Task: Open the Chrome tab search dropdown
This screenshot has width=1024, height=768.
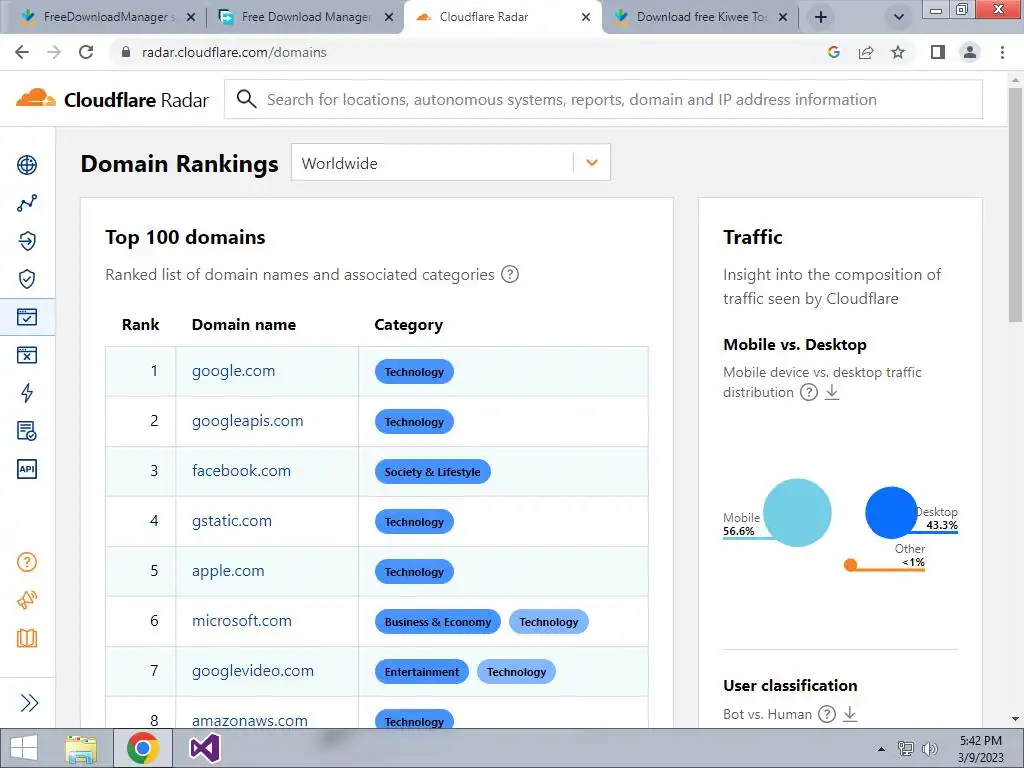Action: click(899, 17)
